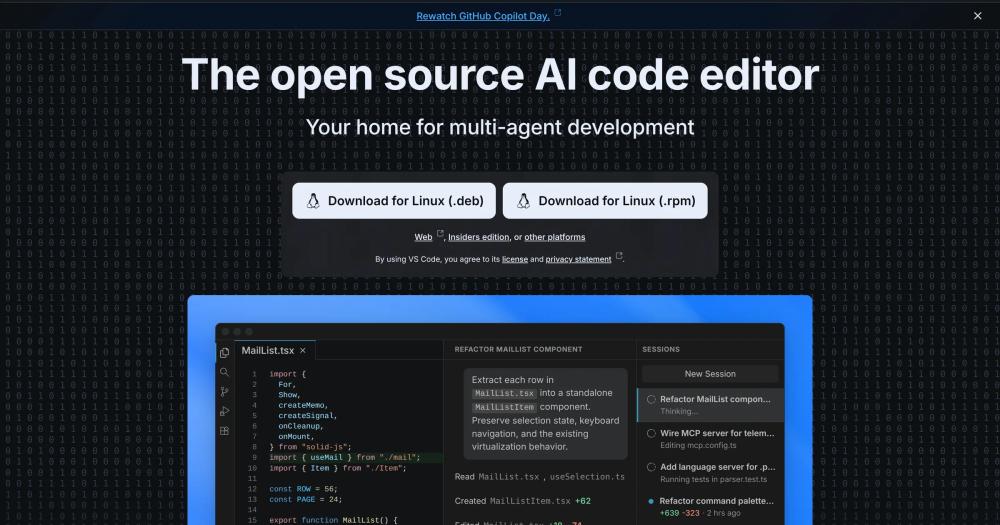1000x525 pixels.
Task: Select the Refactor MailList compon... session
Action: coord(710,404)
